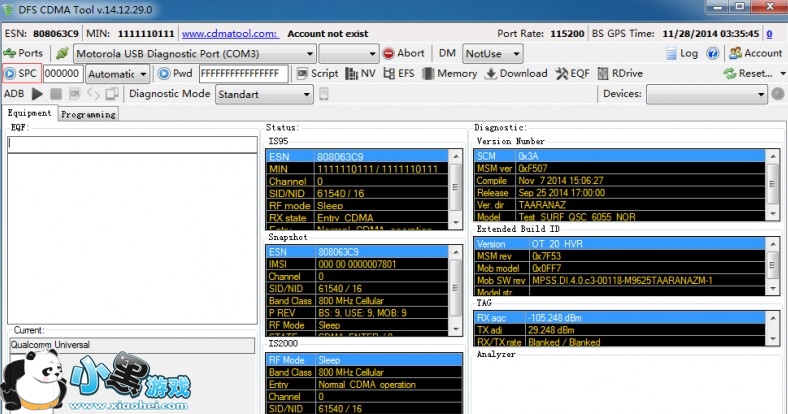Open the www.cdmatool.com link
788x414 pixels.
pyautogui.click(x=230, y=33)
